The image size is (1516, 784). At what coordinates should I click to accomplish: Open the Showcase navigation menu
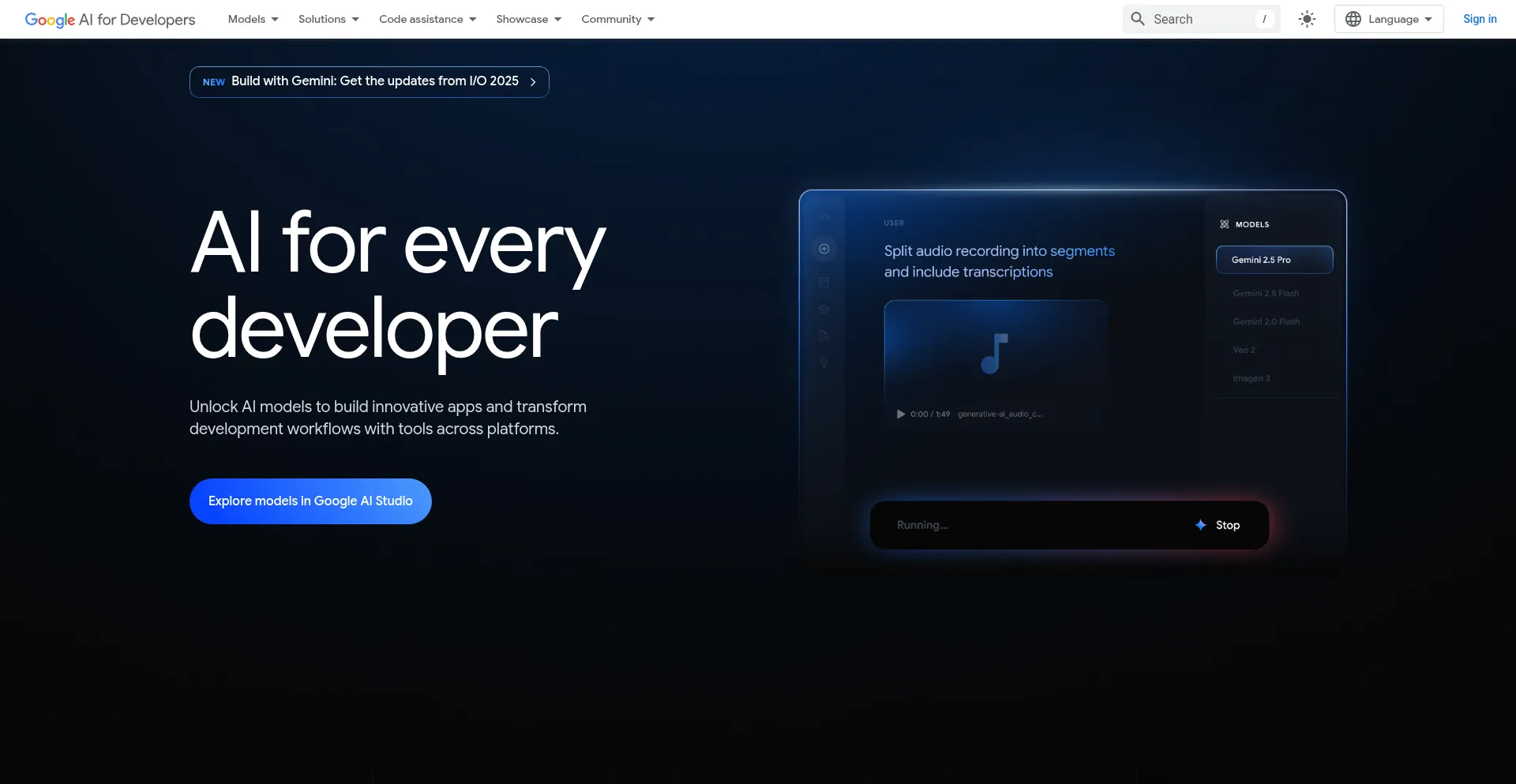(x=528, y=19)
